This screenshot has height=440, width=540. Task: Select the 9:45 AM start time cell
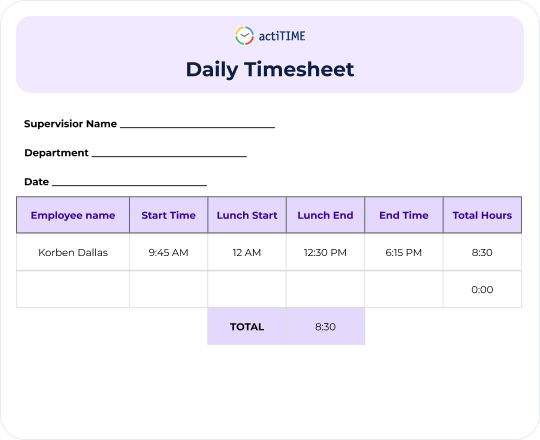point(168,252)
